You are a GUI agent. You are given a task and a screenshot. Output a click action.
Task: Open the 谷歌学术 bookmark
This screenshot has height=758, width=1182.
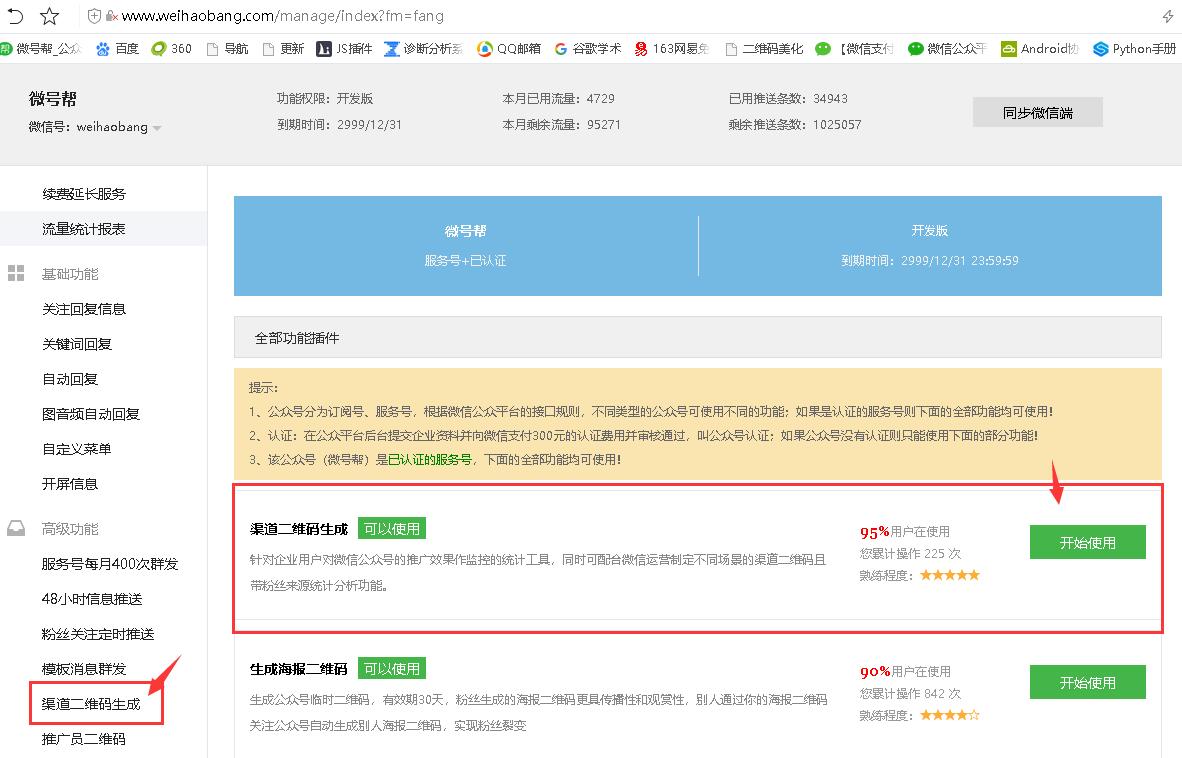click(x=588, y=48)
